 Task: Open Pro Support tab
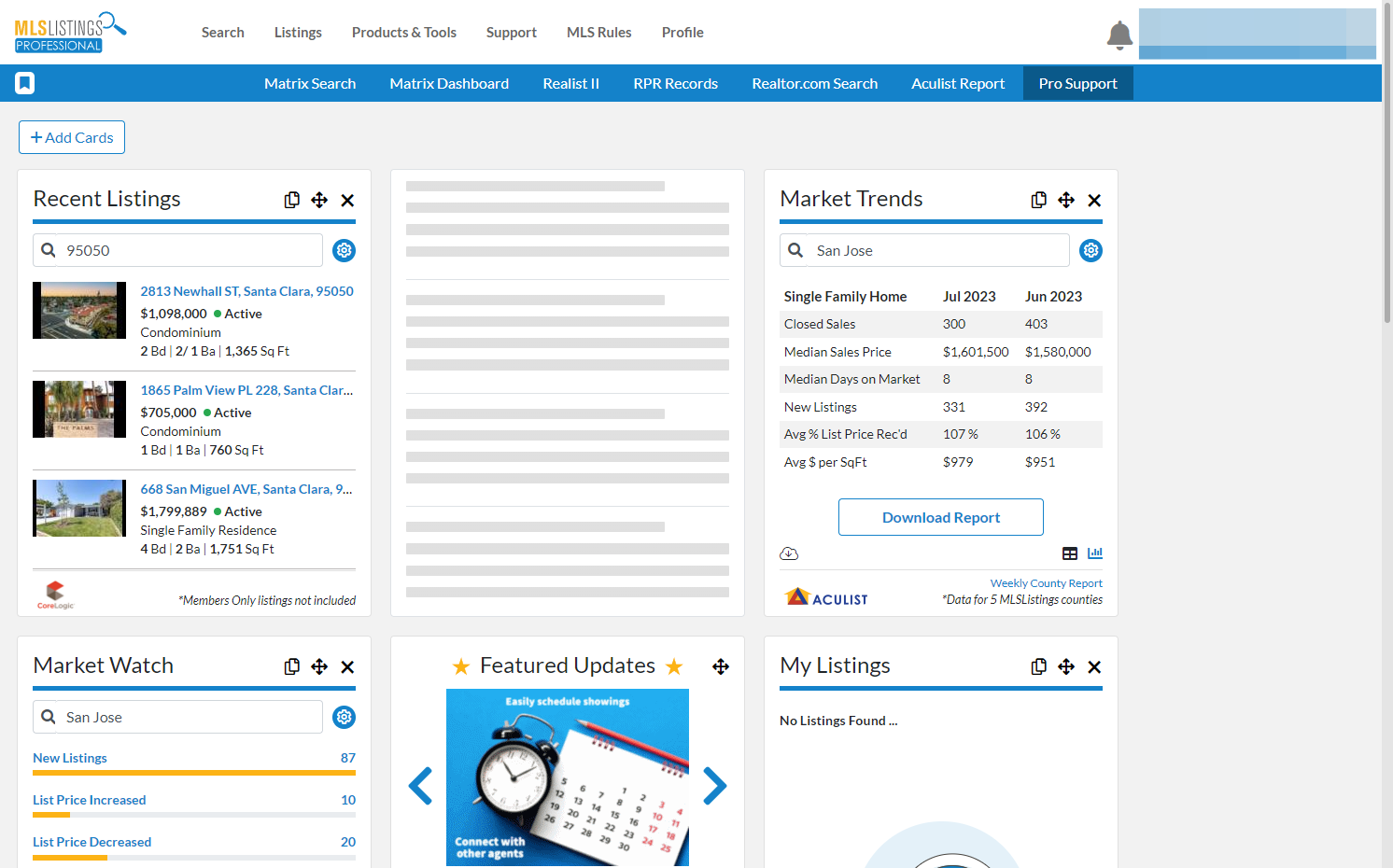pos(1078,83)
